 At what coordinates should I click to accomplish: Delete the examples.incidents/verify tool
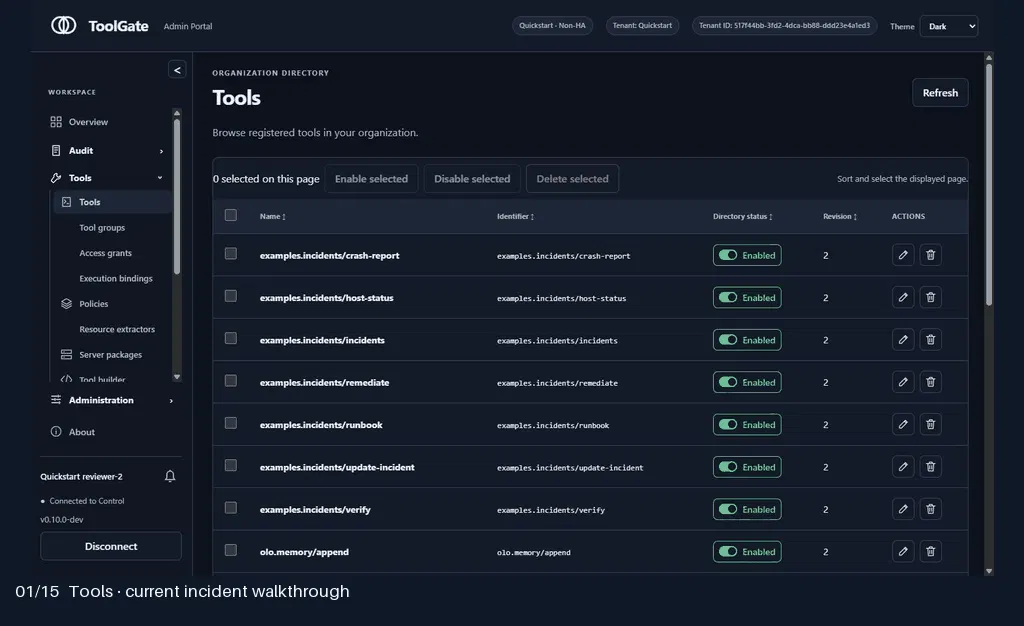(x=931, y=509)
